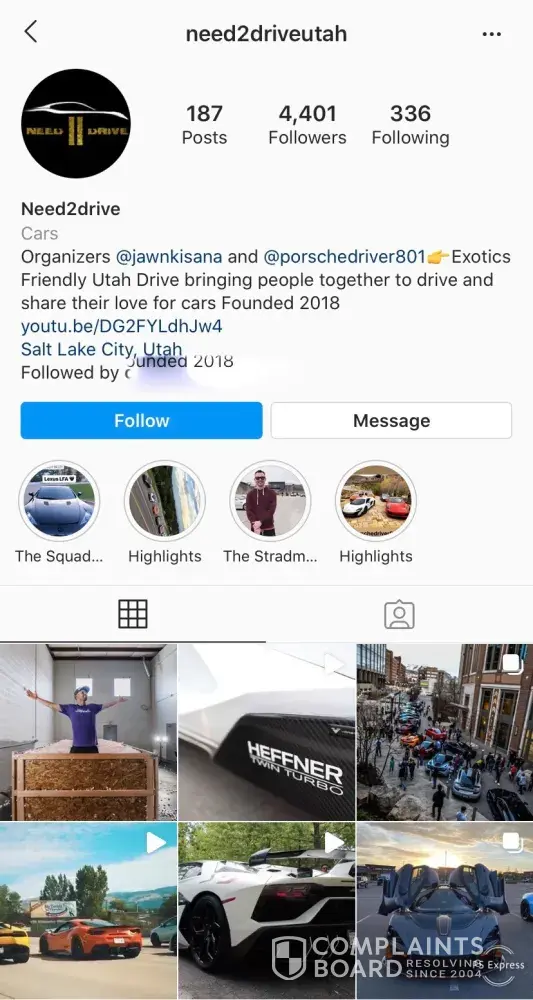Open the youtu.be/DG2FYLdhJw4 link
The image size is (533, 1000).
[122, 326]
